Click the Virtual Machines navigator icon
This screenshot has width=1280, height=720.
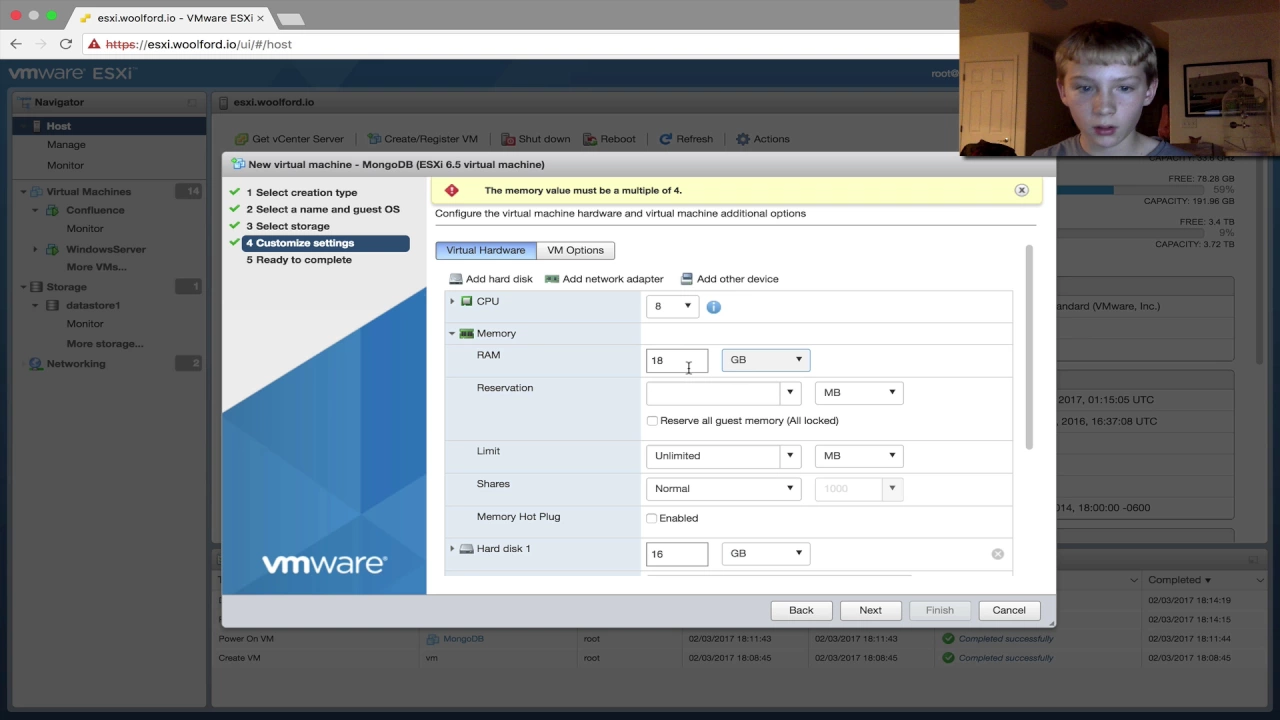pyautogui.click(x=36, y=191)
